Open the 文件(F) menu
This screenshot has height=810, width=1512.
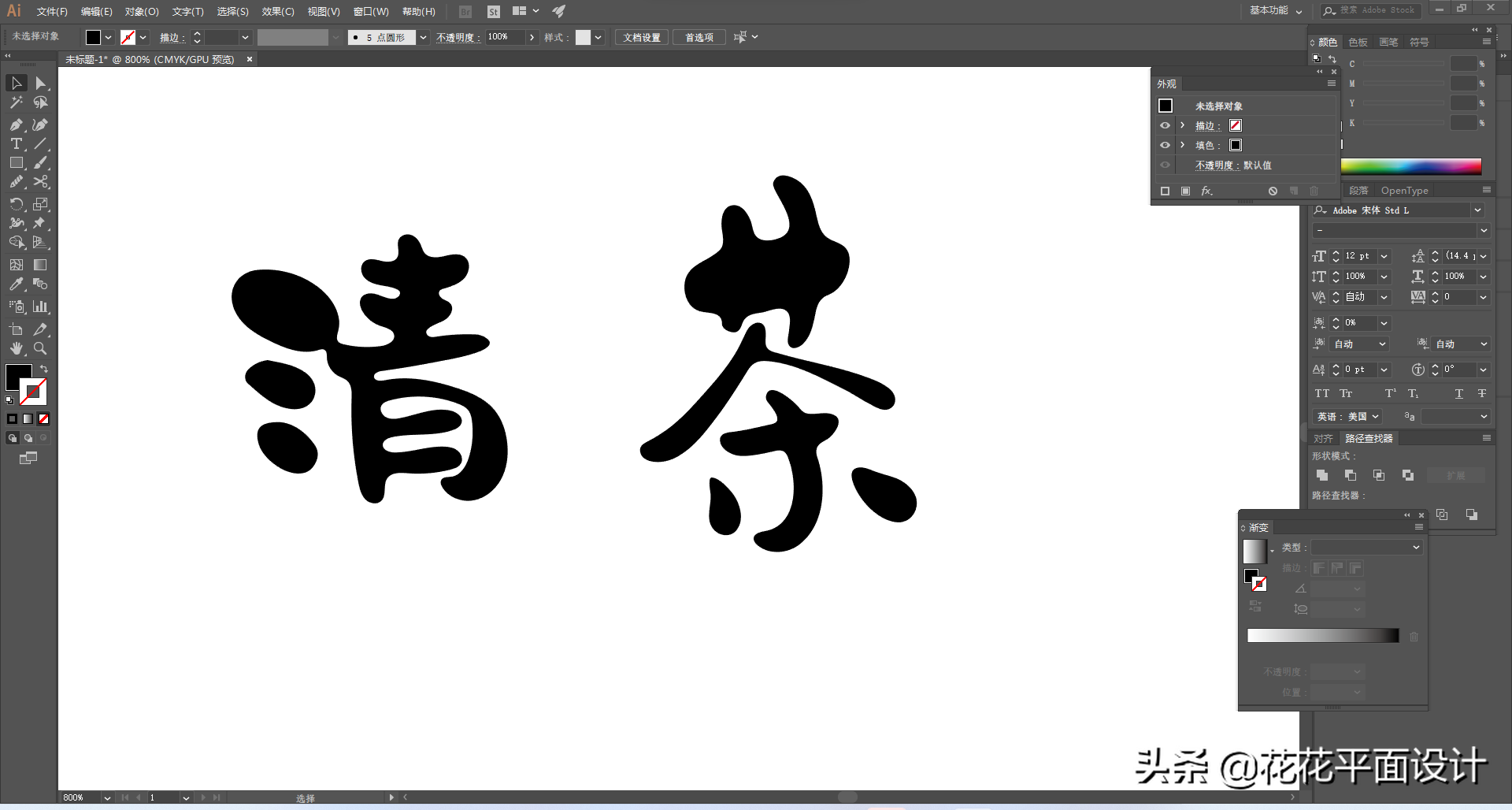click(x=52, y=11)
